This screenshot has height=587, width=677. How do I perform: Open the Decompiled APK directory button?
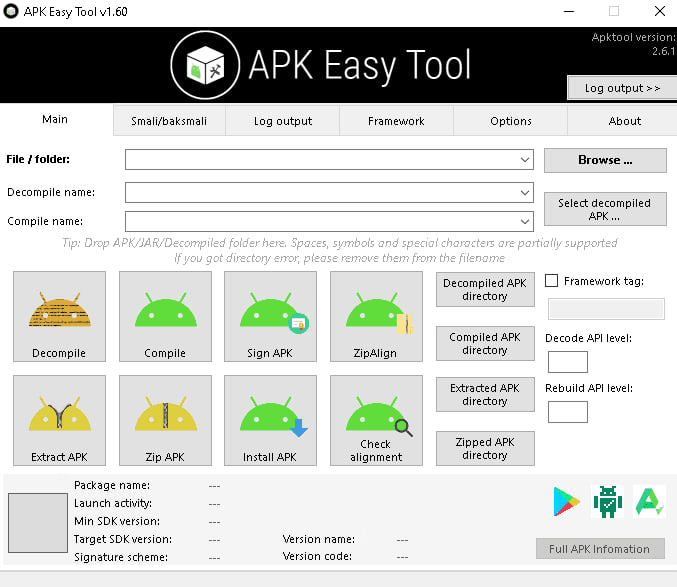485,290
